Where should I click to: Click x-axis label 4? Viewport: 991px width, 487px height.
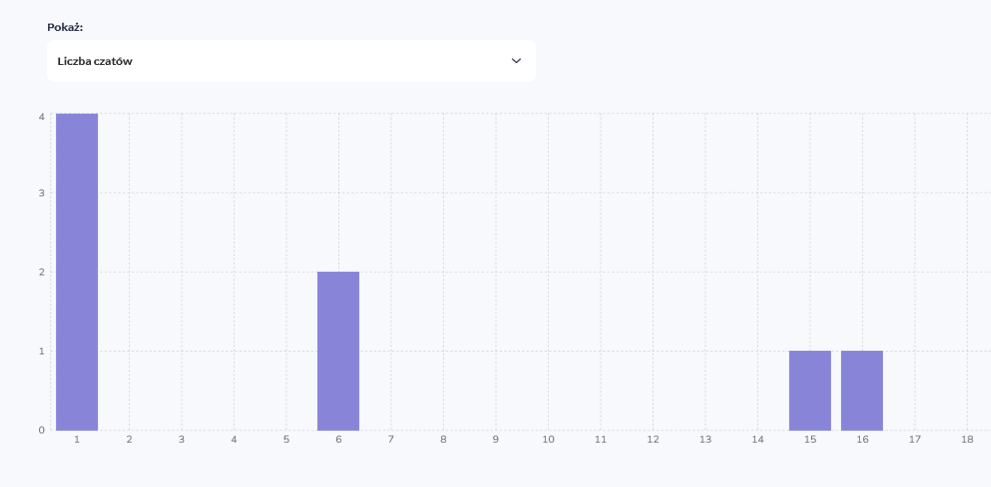point(234,439)
